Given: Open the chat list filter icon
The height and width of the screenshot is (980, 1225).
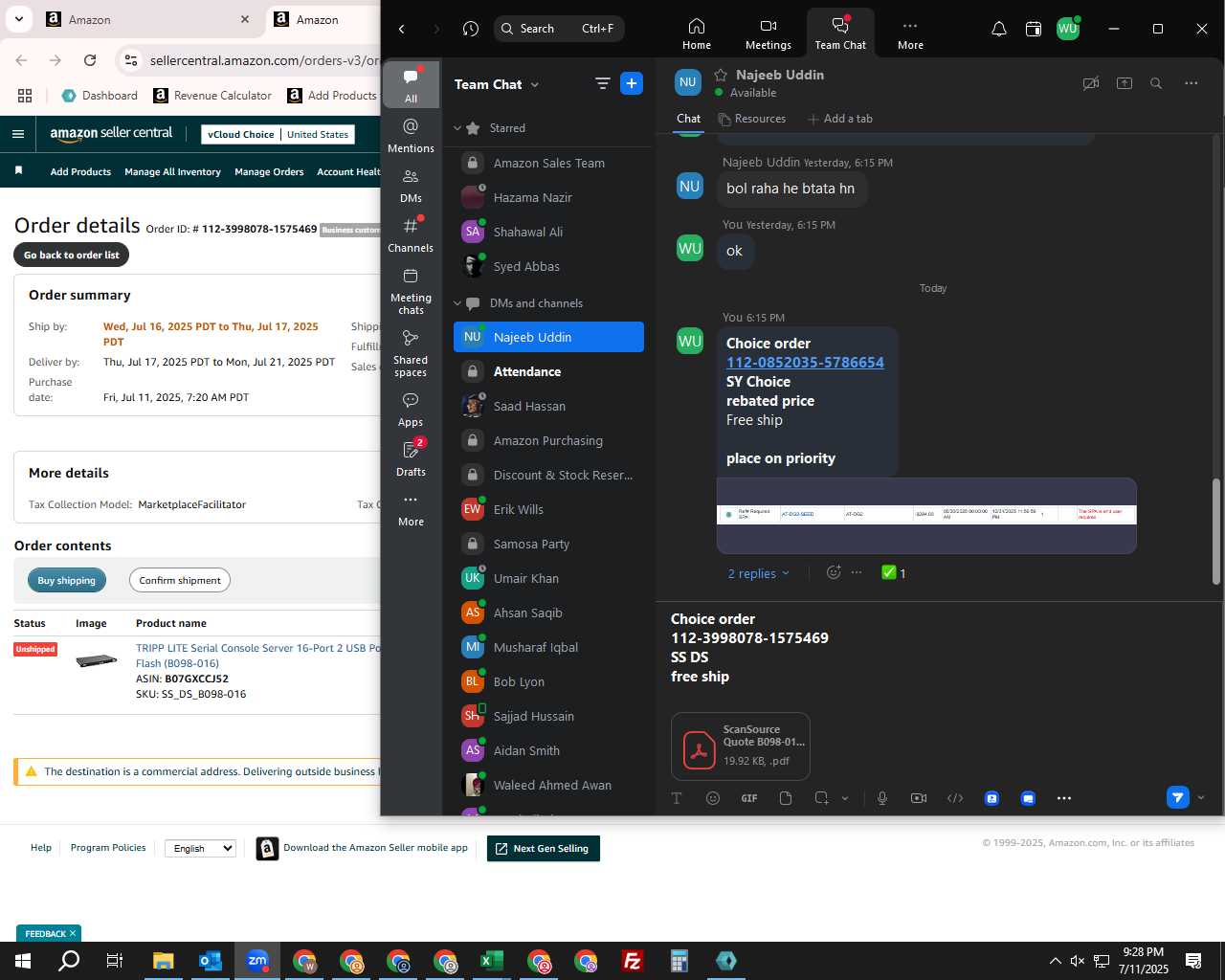Looking at the screenshot, I should 602,83.
